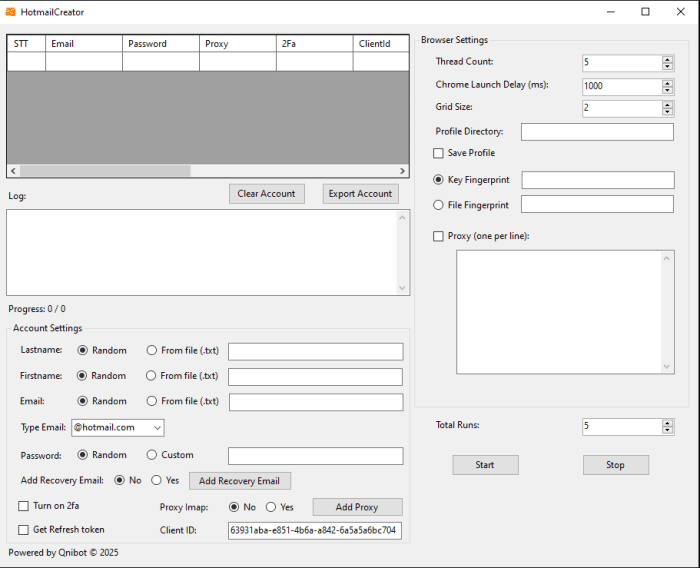The image size is (700, 568).
Task: Click the Password column header
Action: click(x=161, y=44)
